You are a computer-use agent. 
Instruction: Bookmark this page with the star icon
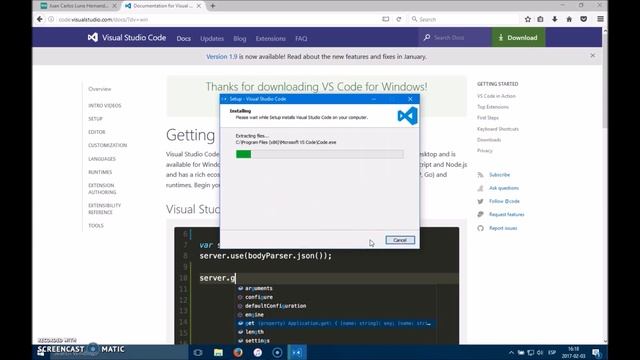528,19
